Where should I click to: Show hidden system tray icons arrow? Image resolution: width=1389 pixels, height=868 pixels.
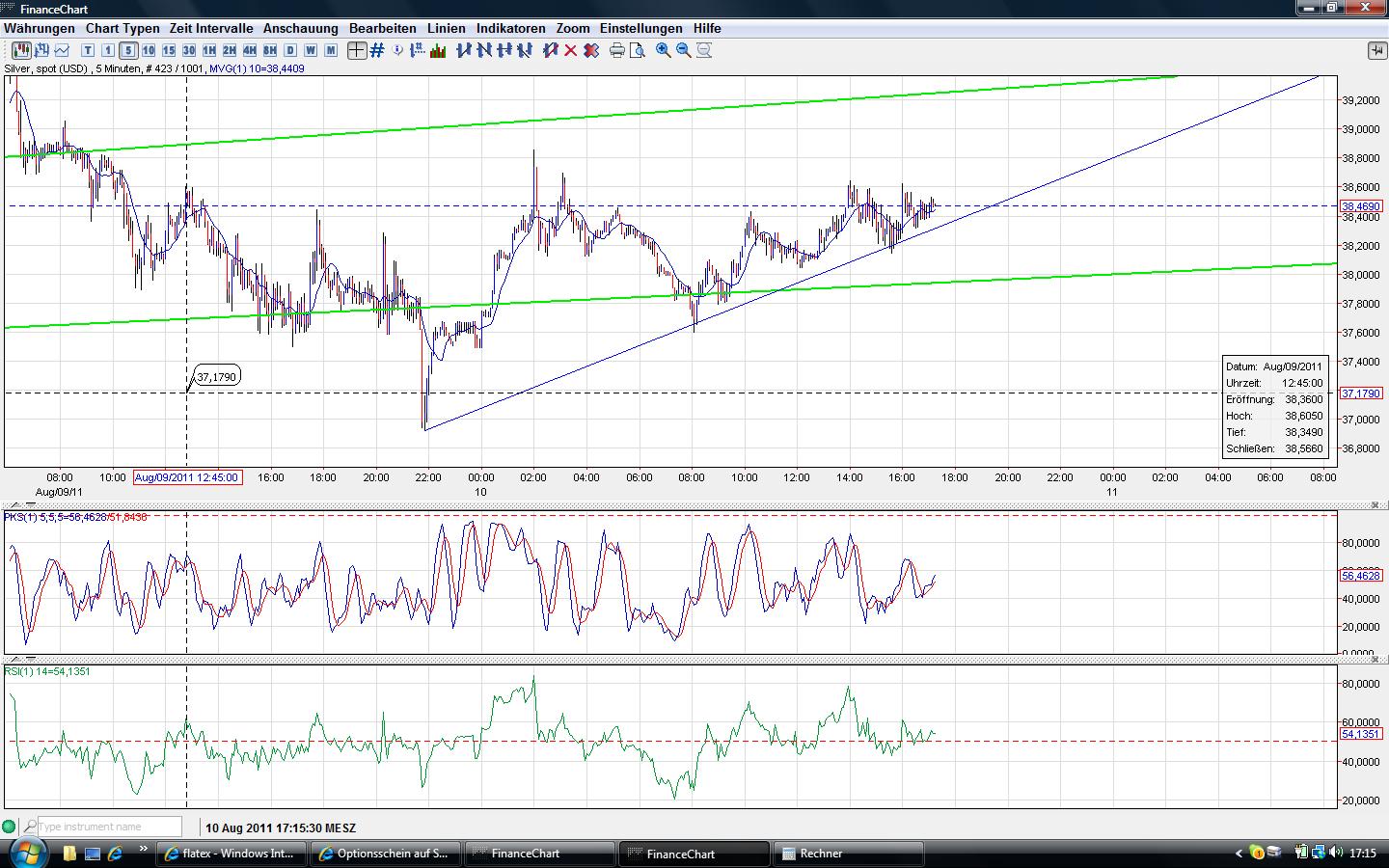click(x=1239, y=853)
